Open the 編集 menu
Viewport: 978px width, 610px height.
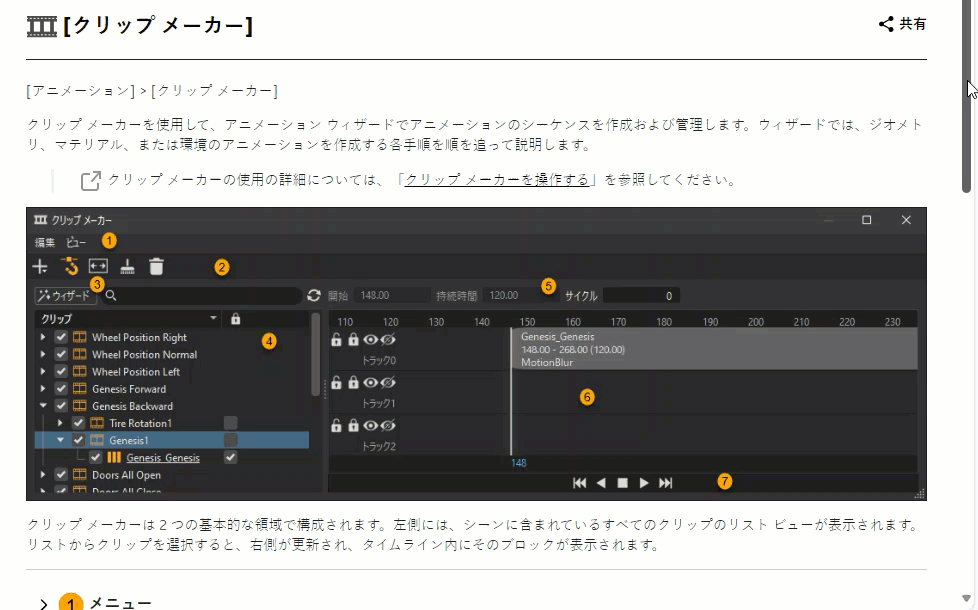pos(46,240)
